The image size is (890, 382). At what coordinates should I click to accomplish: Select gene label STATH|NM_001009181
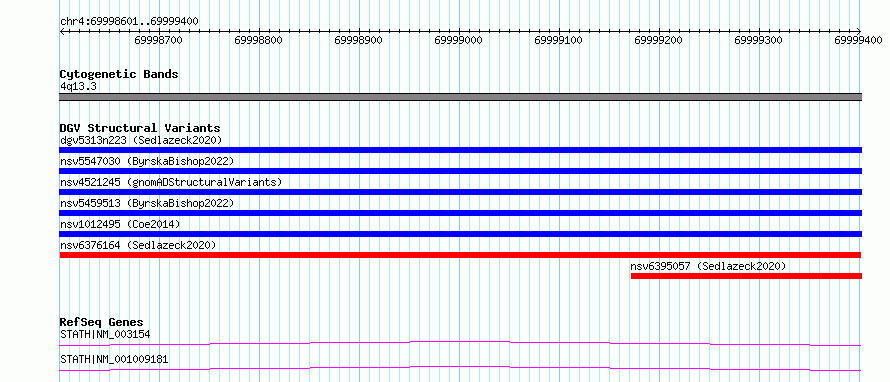(x=114, y=360)
